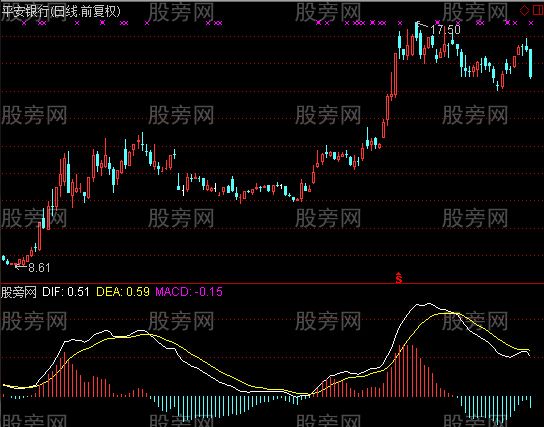Click the 8.61 low price label

pos(39,268)
